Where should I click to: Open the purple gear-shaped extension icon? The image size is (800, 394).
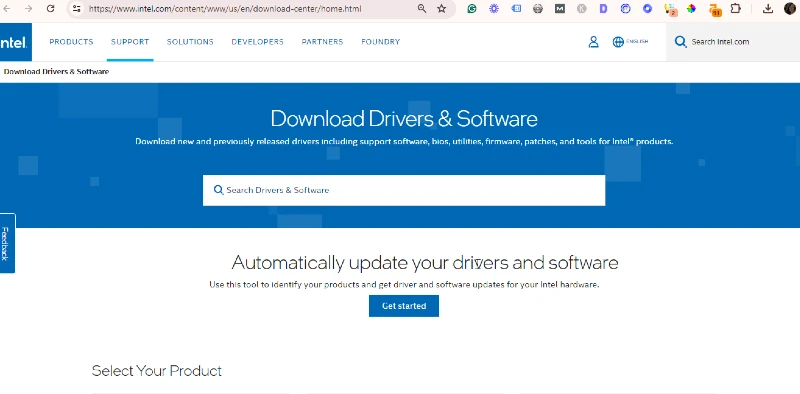494,9
